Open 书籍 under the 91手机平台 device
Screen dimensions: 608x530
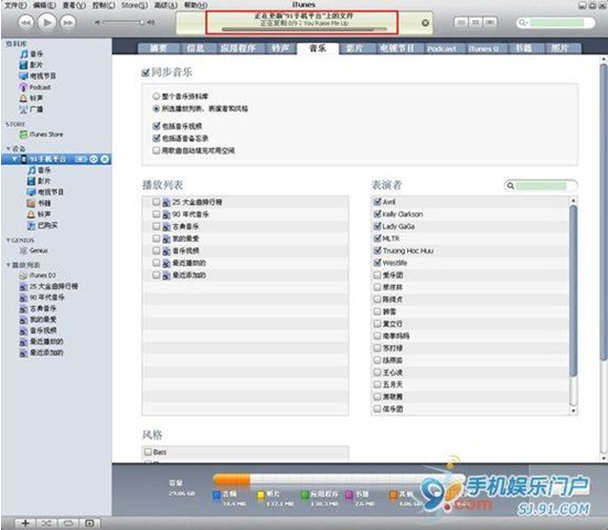[39, 203]
